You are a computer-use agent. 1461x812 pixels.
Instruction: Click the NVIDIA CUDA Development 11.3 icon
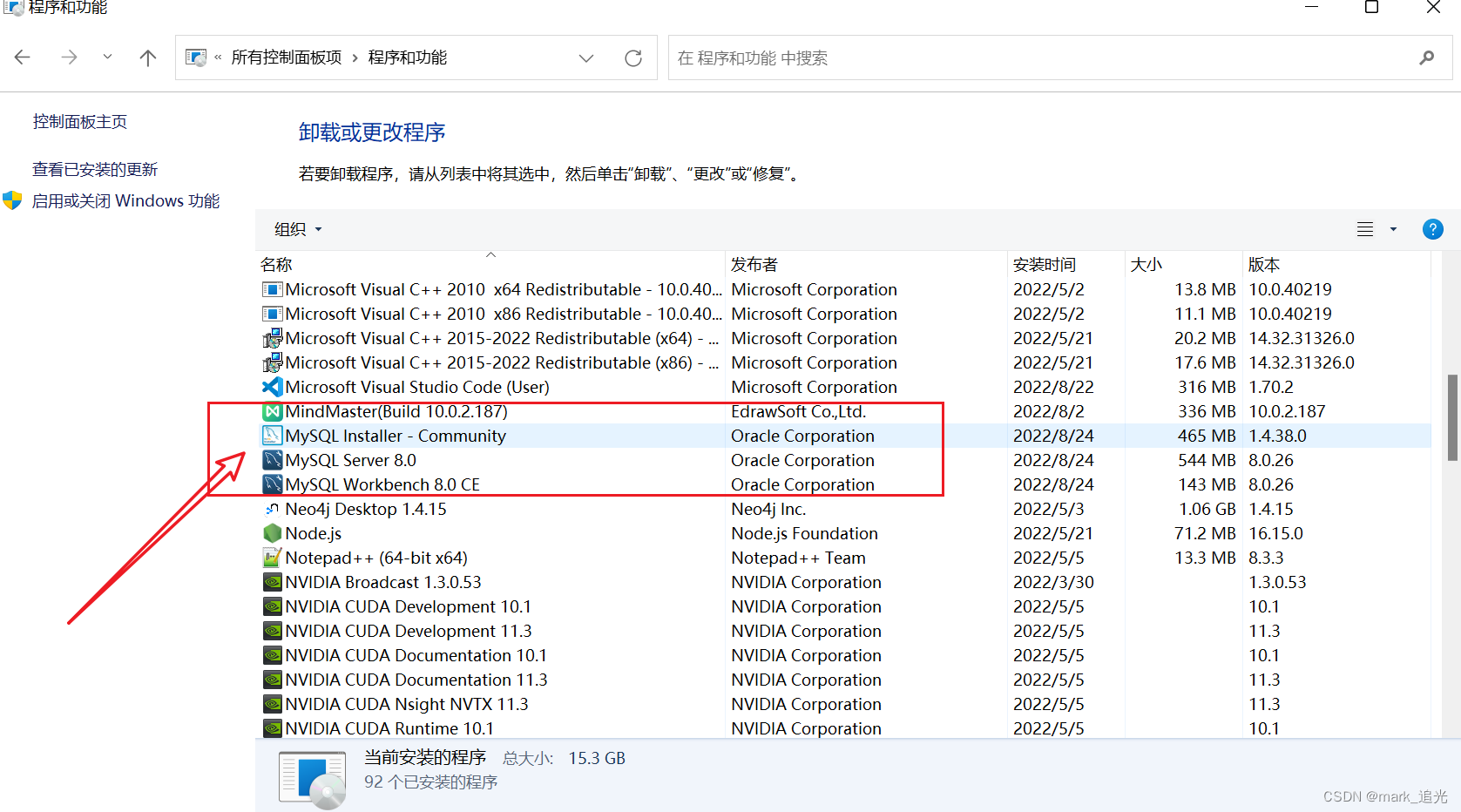click(x=273, y=631)
